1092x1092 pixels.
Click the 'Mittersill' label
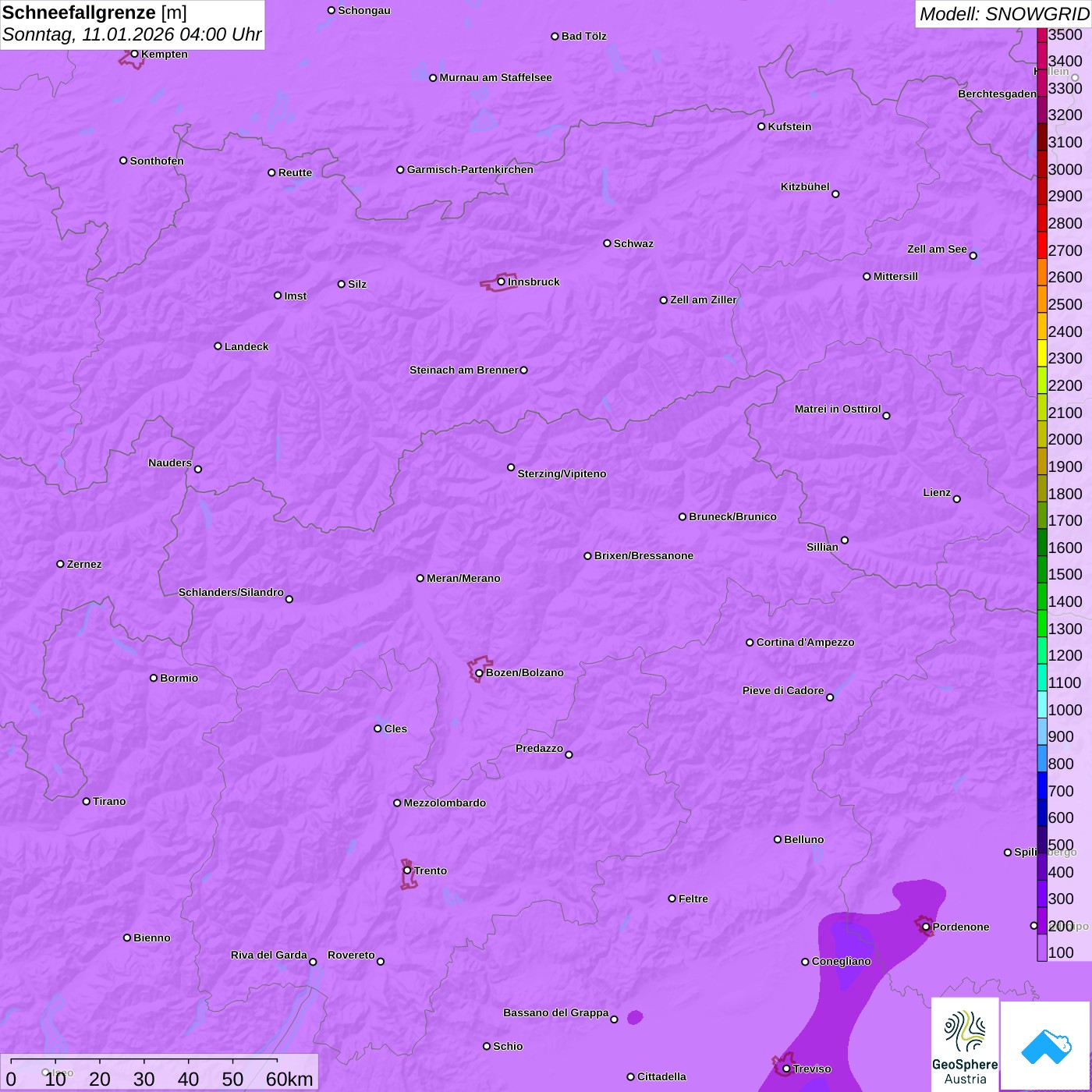click(895, 276)
